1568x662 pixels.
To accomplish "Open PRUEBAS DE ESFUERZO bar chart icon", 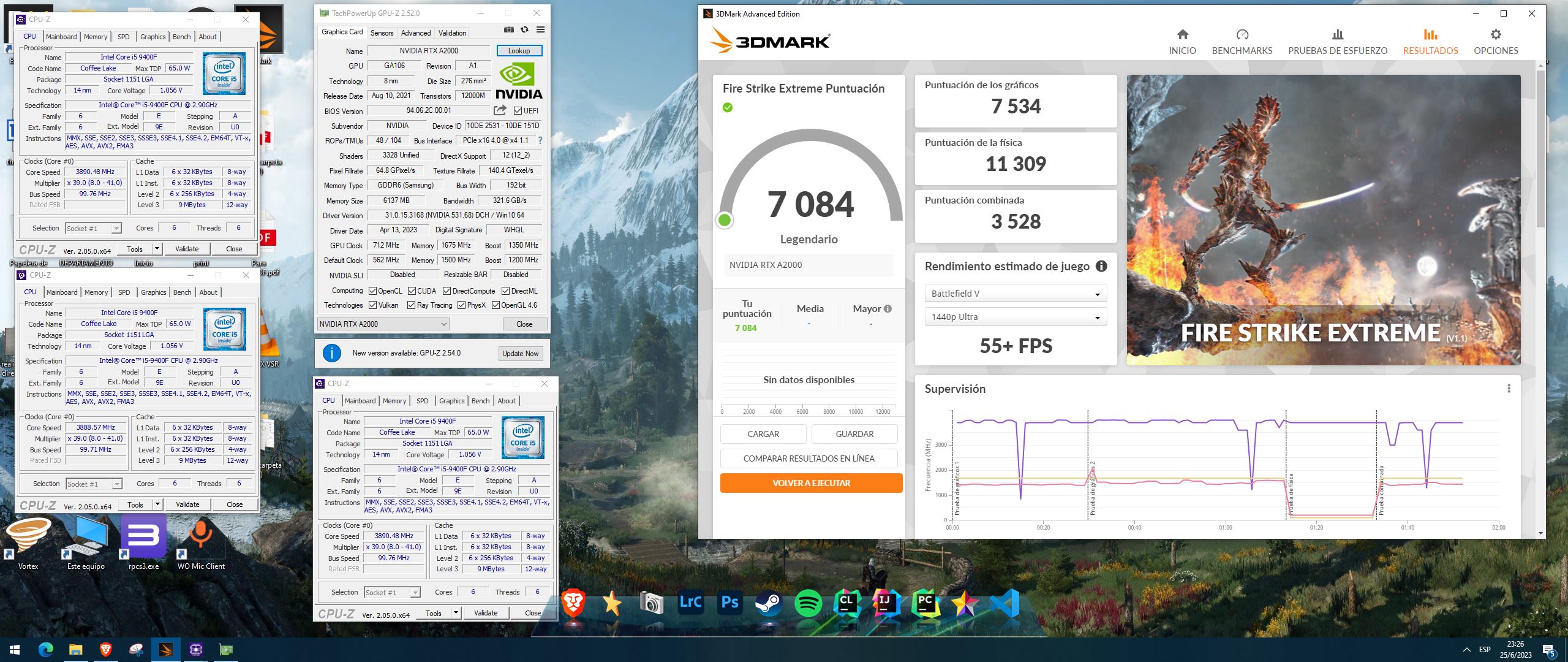I will (x=1338, y=34).
